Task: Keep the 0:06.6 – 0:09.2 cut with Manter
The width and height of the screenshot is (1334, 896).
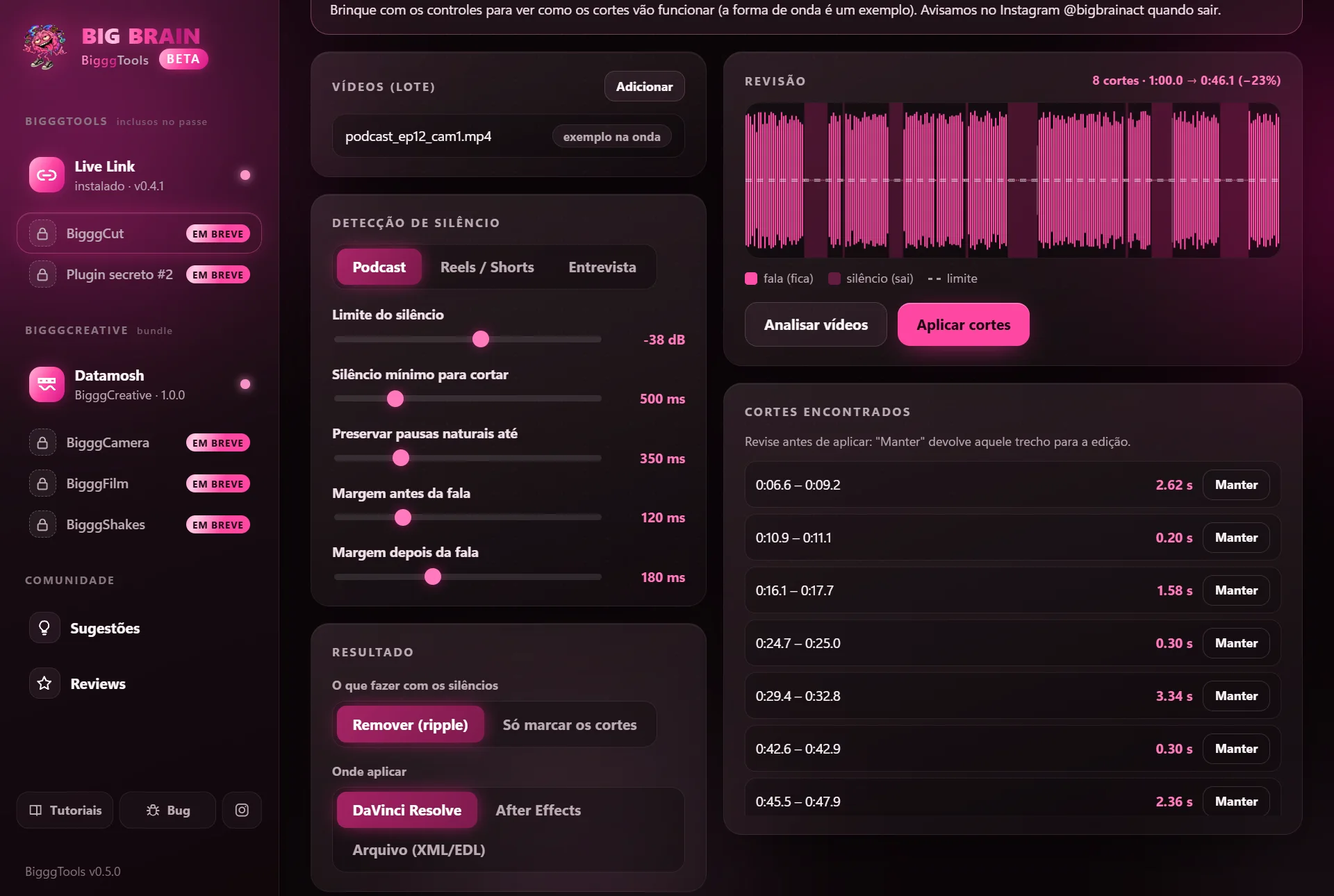Action: (x=1236, y=485)
